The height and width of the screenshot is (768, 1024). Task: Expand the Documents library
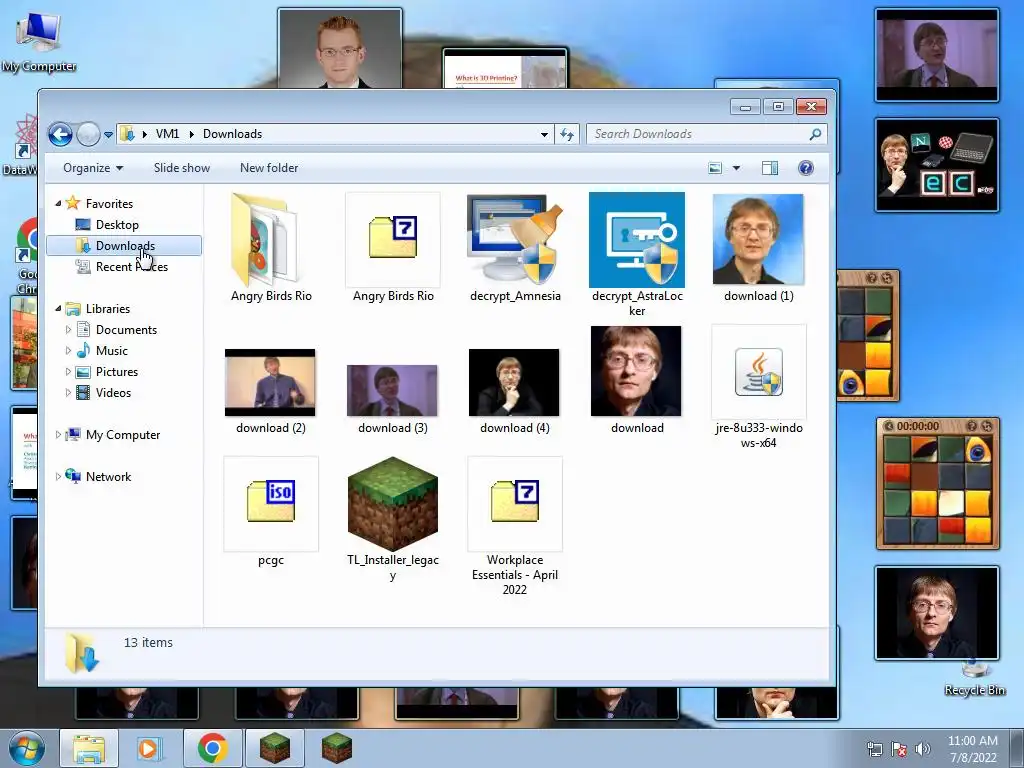(x=68, y=330)
